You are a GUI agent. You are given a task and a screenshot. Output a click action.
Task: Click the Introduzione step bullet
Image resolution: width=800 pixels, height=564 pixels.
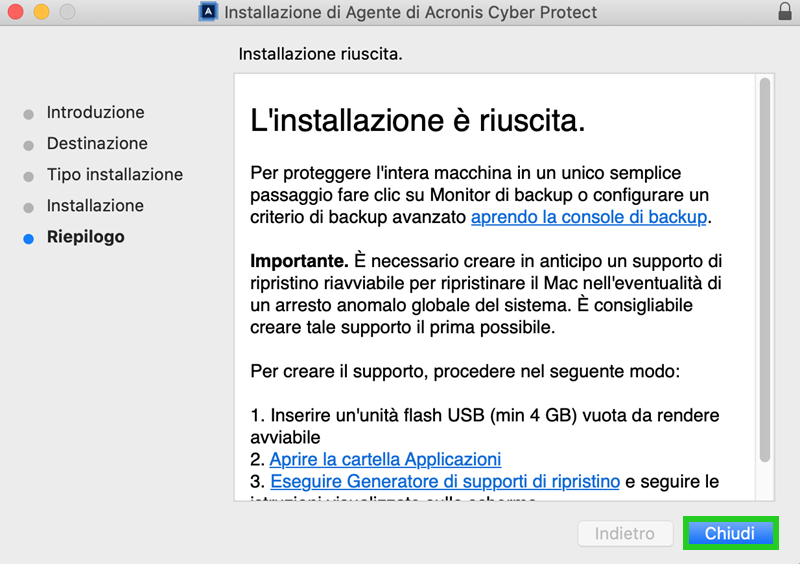point(29,114)
